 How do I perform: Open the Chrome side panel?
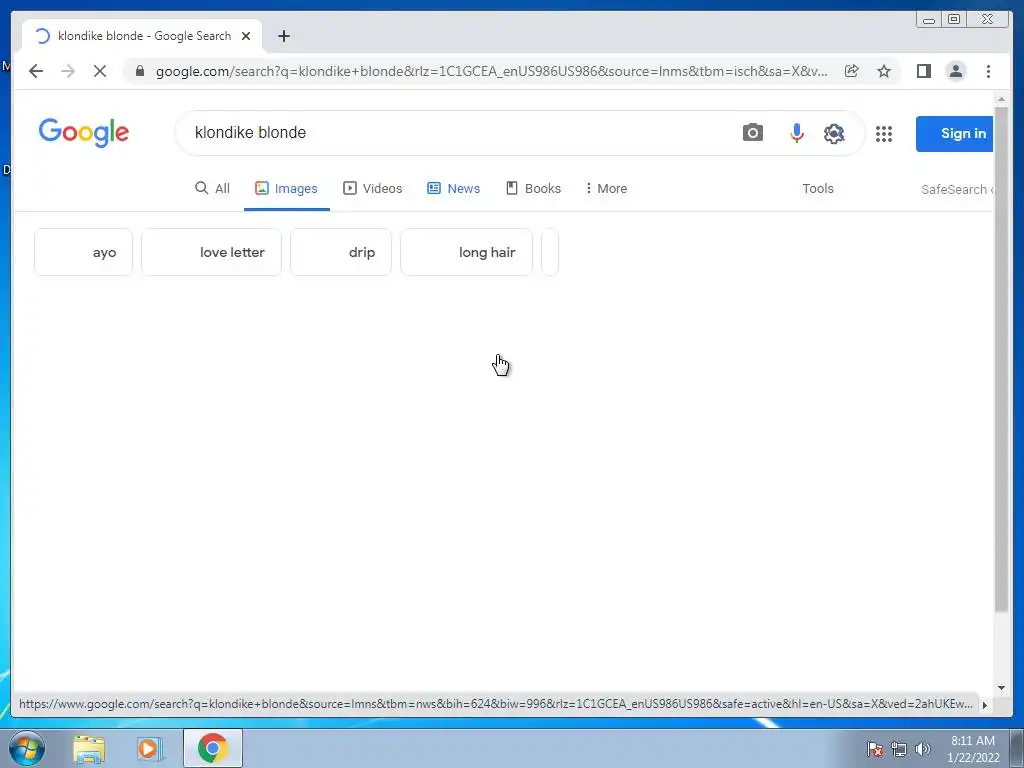point(923,71)
